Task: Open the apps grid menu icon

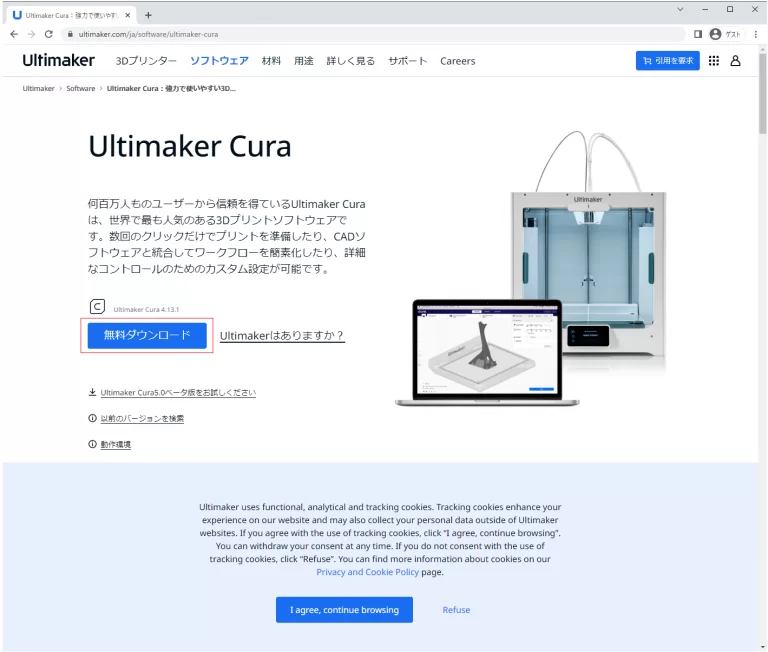Action: tap(713, 61)
